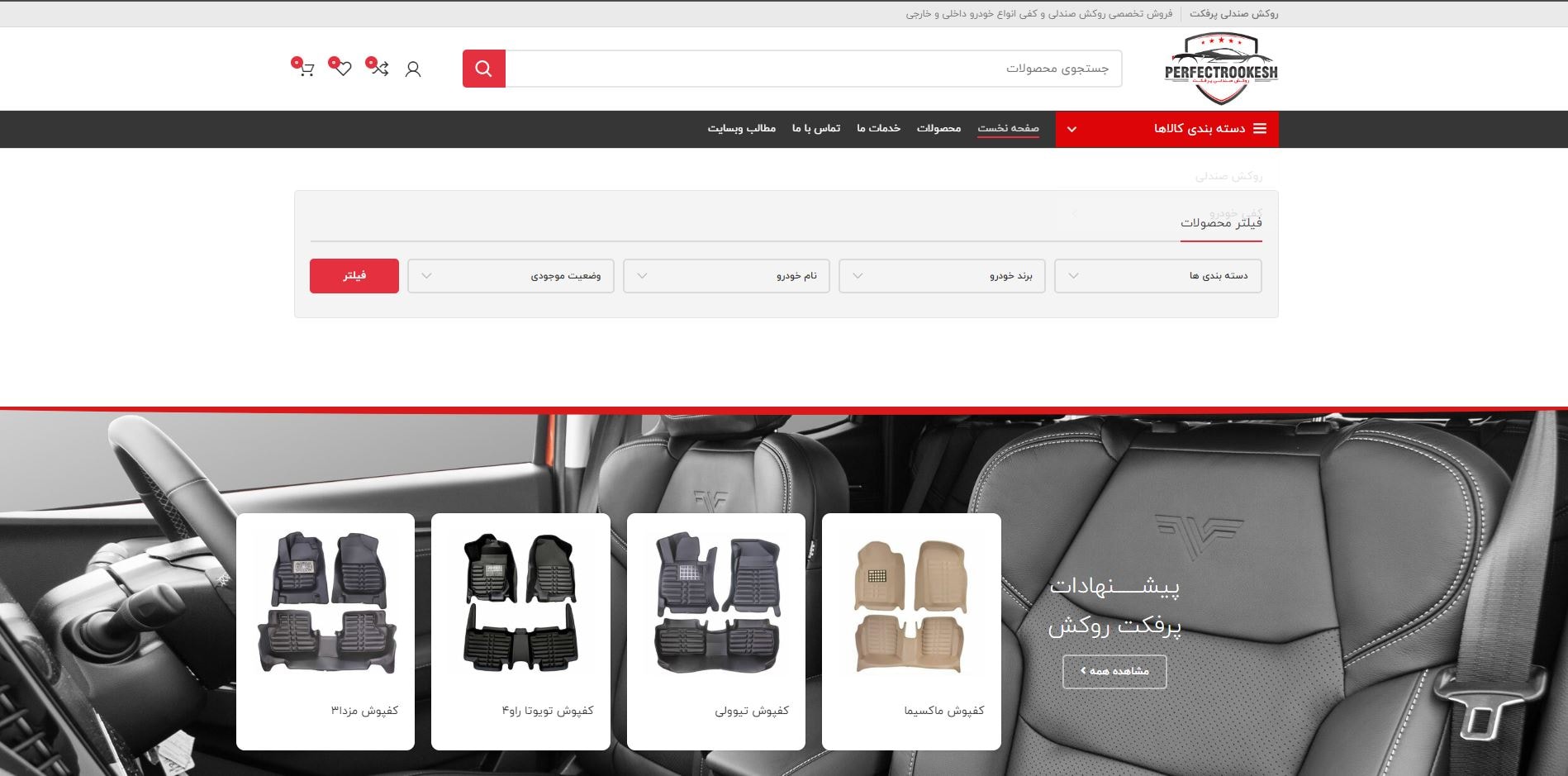
Task: Open the shopping cart icon
Action: click(x=306, y=69)
